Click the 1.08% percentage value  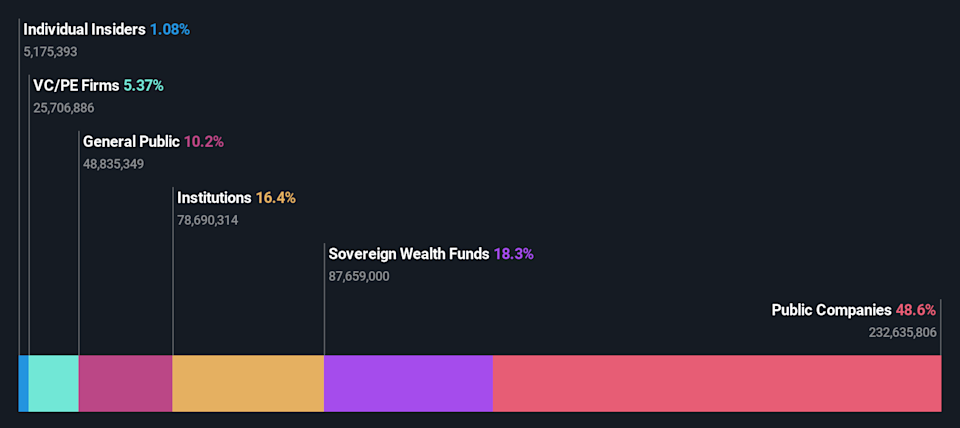(x=170, y=29)
